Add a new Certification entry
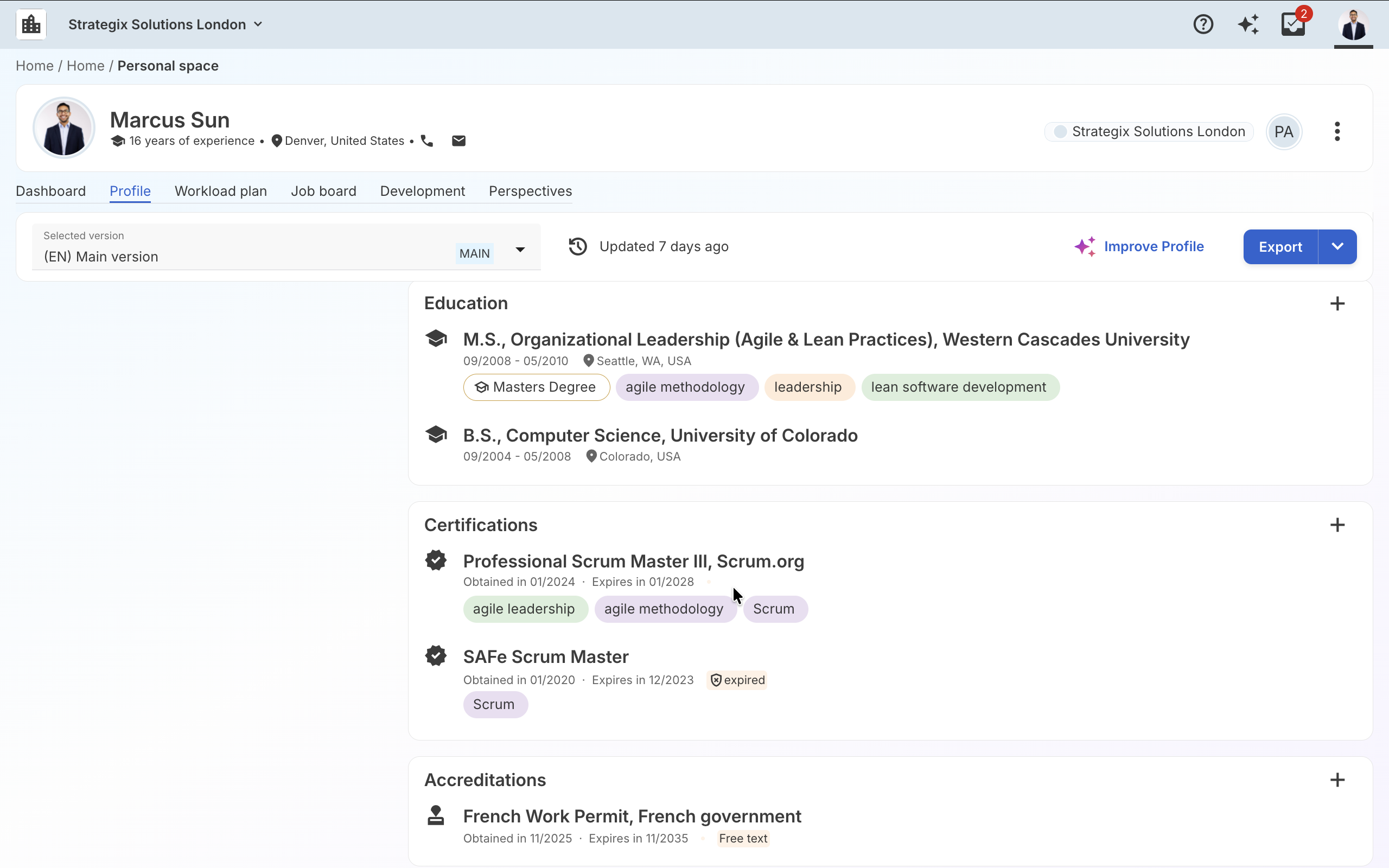This screenshot has height=868, width=1389. [x=1337, y=525]
